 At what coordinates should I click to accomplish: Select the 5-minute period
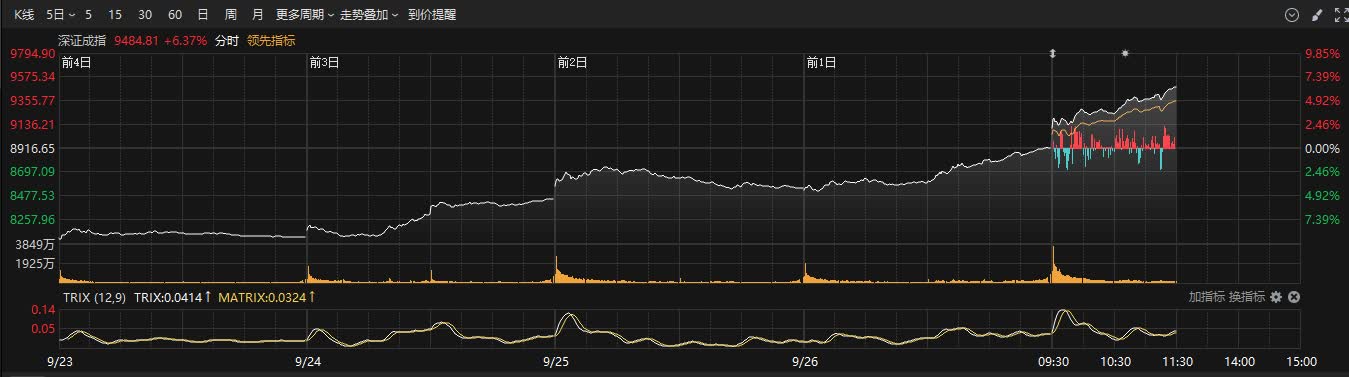[x=89, y=15]
